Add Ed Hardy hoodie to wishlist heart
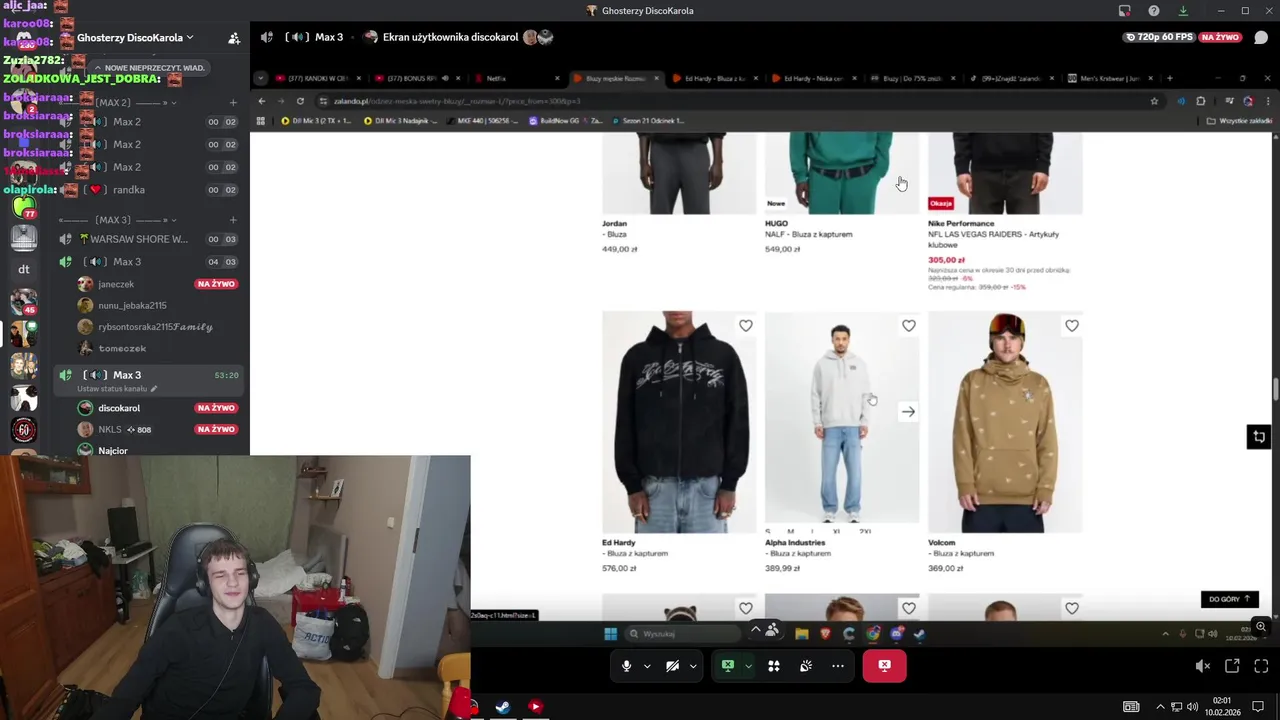Image resolution: width=1280 pixels, height=720 pixels. [745, 326]
